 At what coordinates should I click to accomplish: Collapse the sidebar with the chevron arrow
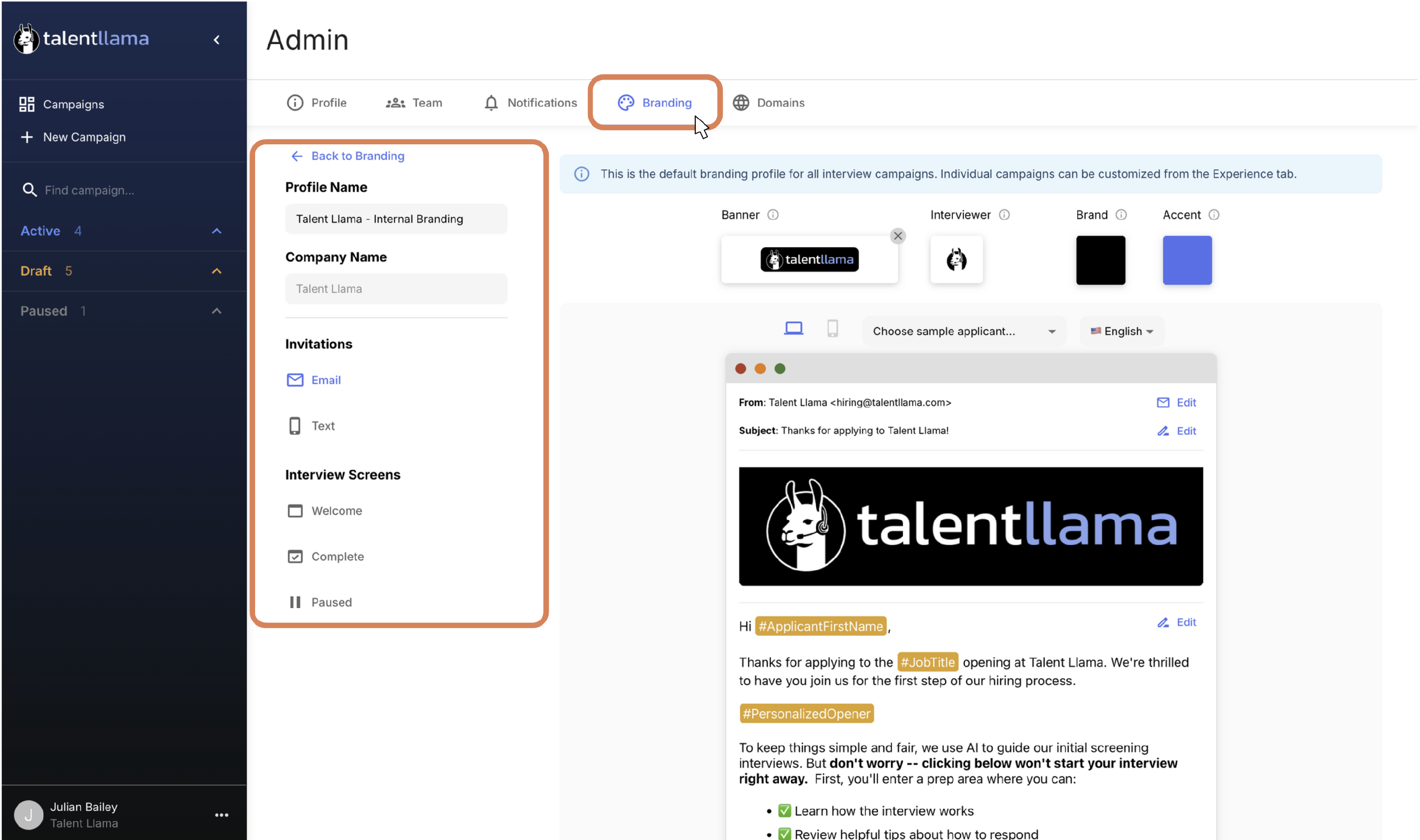(x=217, y=40)
